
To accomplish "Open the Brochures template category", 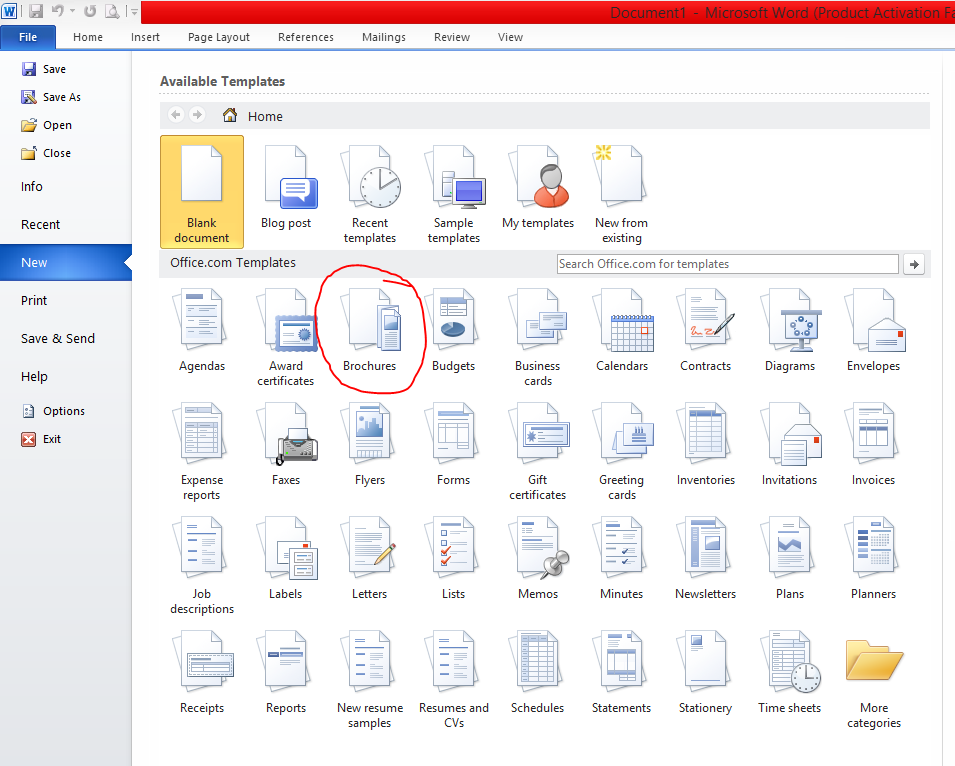I will pos(370,331).
